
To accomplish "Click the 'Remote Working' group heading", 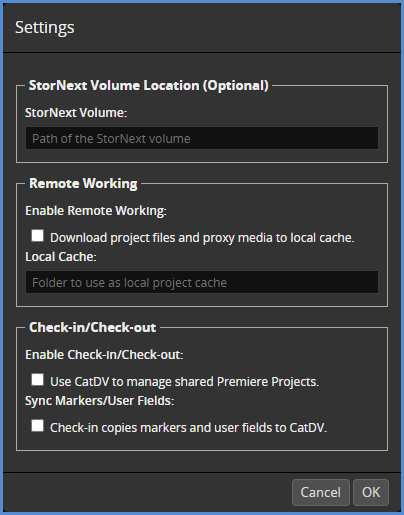I will tap(83, 183).
